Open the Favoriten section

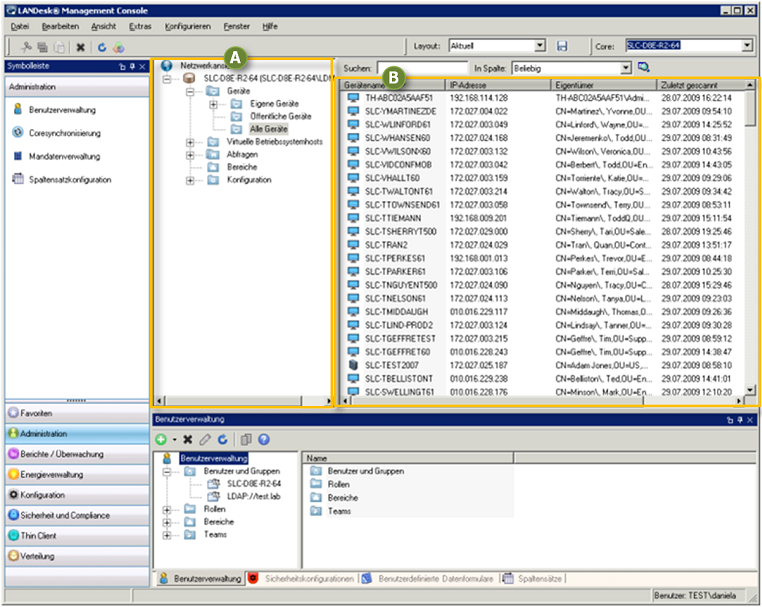tap(77, 413)
